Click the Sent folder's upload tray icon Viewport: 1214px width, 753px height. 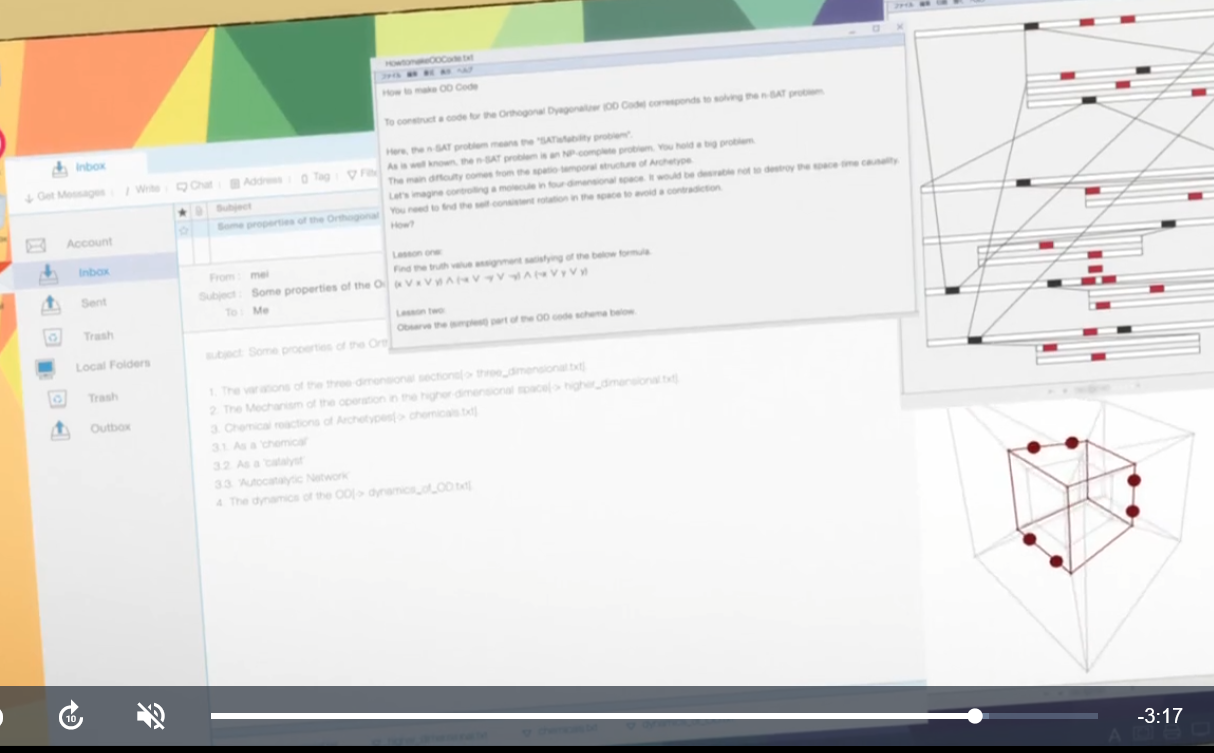(52, 304)
